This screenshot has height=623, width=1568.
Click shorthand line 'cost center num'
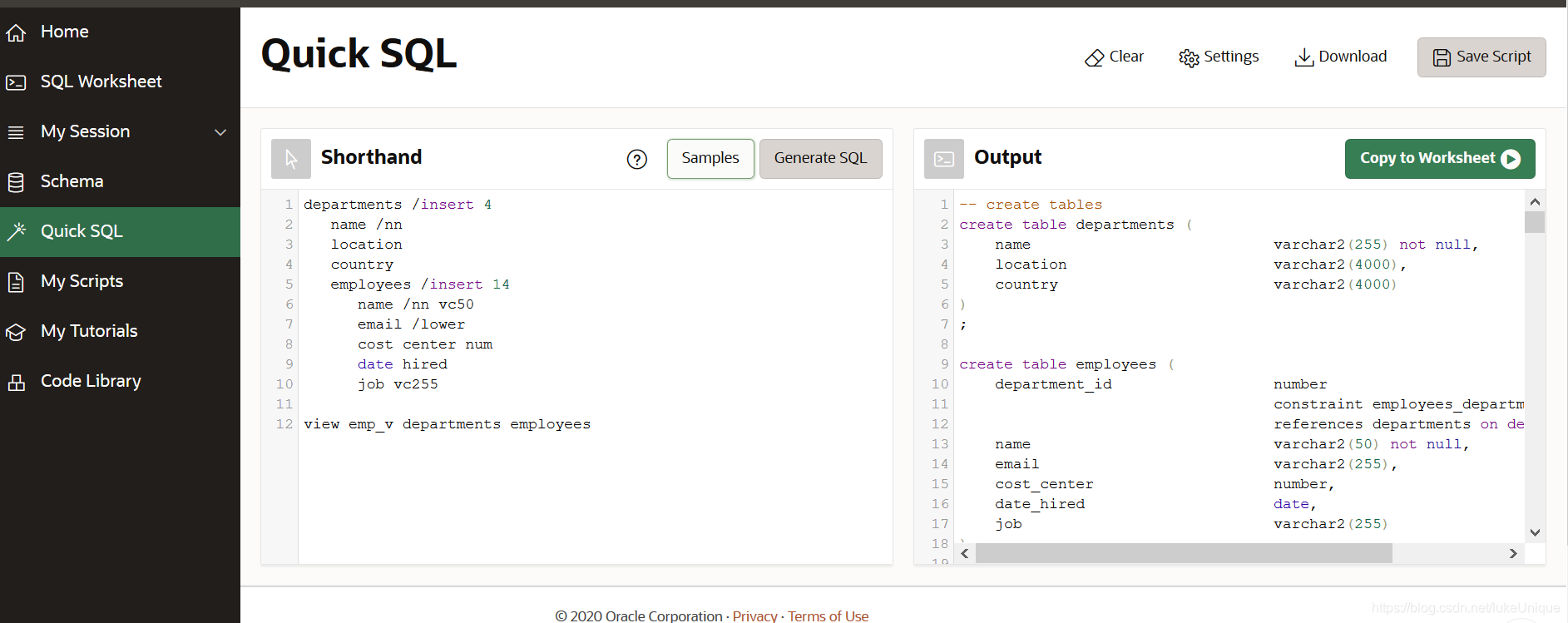click(425, 344)
